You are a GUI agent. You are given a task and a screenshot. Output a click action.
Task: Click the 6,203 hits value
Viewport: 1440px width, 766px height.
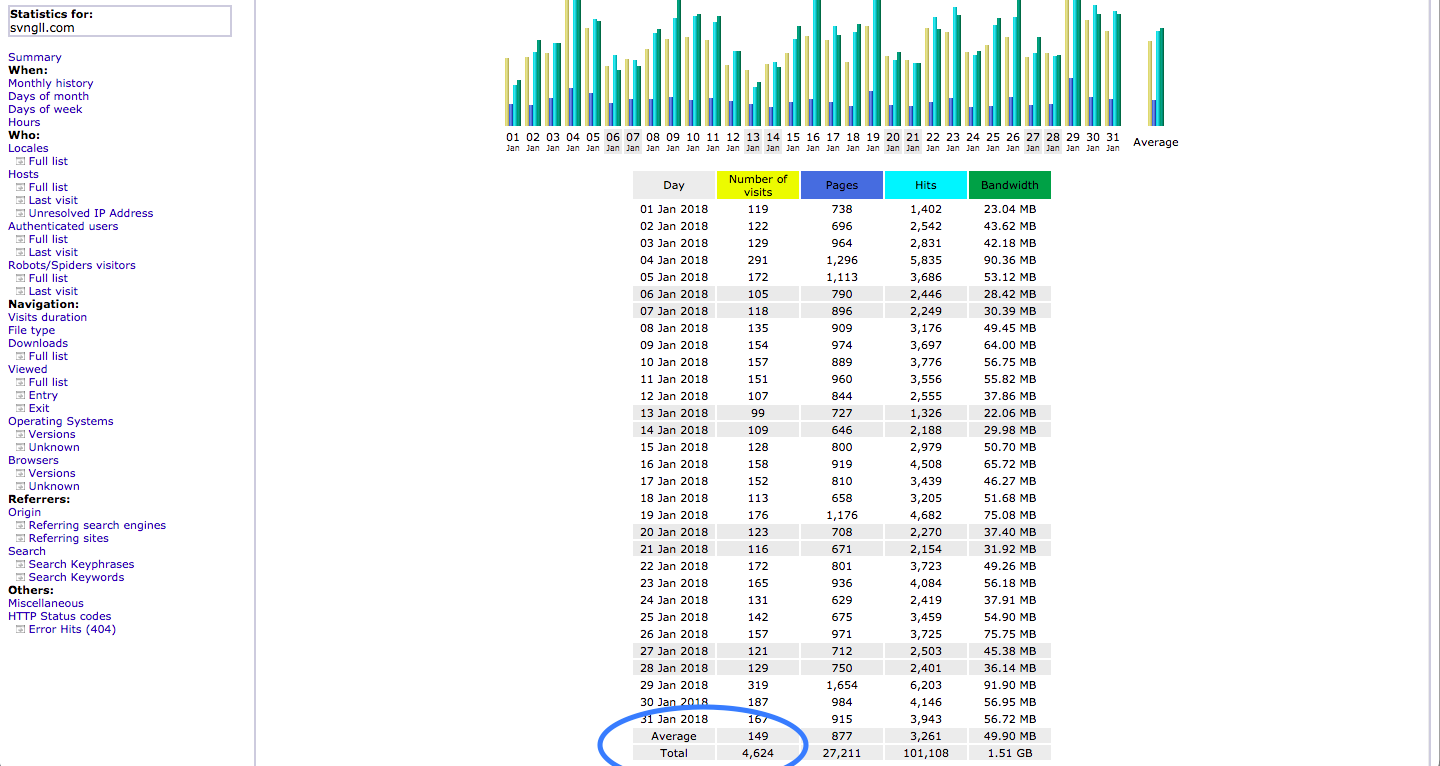pos(926,685)
